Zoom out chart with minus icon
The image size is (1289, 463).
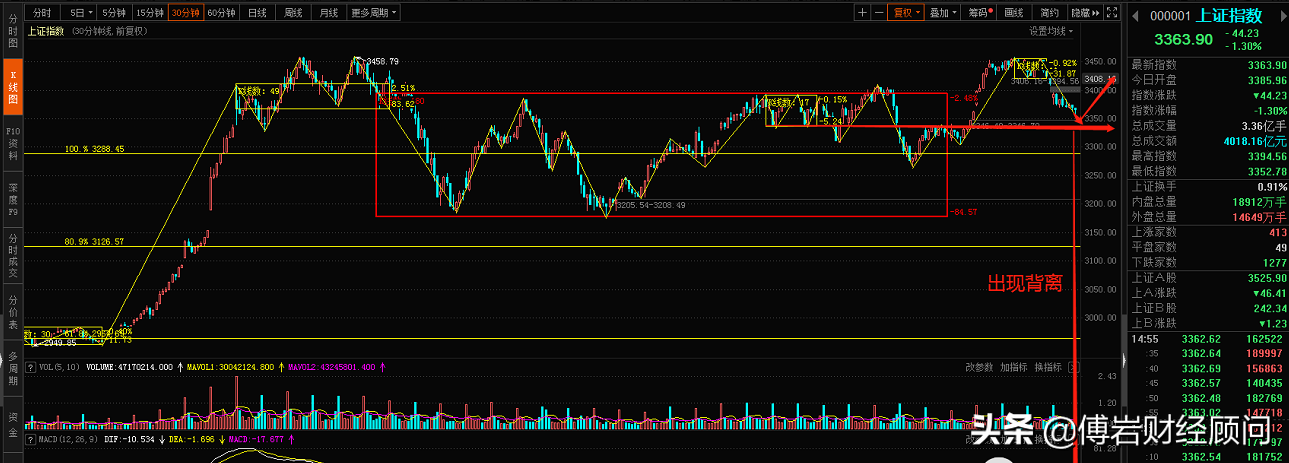878,13
